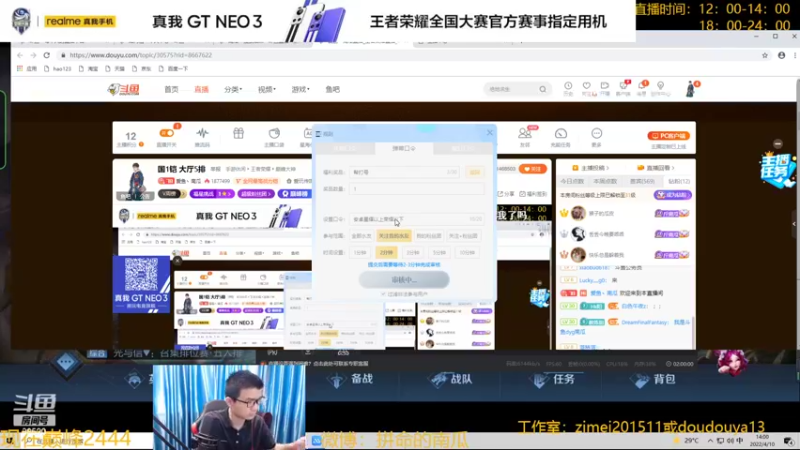Go to 直播 in the Douyu nav
800x450 pixels.
(202, 89)
